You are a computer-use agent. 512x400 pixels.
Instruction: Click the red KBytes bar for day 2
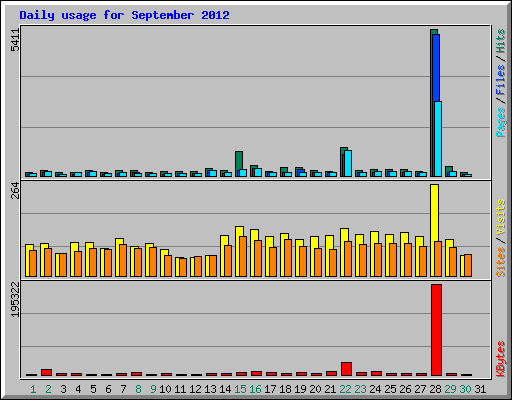tap(46, 372)
